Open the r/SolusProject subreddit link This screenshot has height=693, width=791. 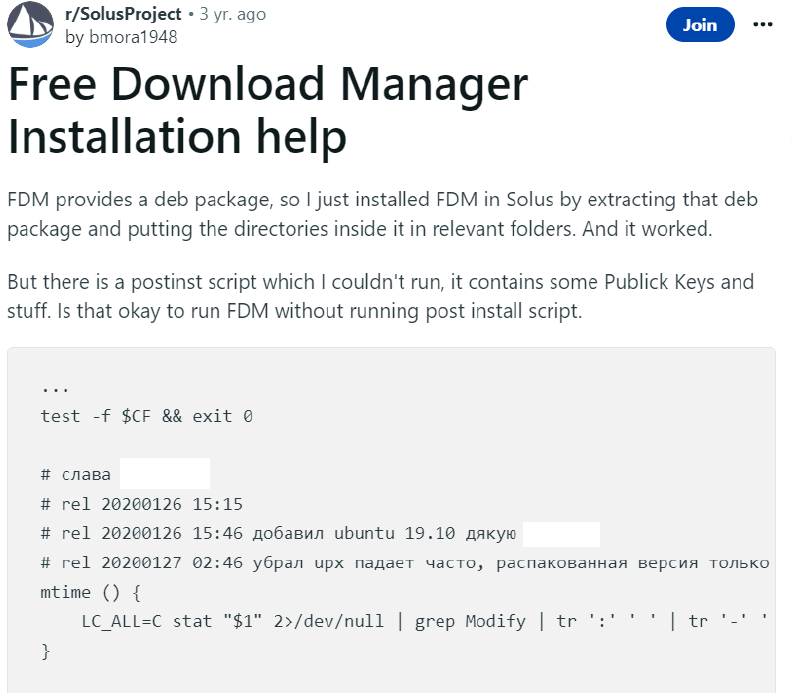[x=123, y=14]
